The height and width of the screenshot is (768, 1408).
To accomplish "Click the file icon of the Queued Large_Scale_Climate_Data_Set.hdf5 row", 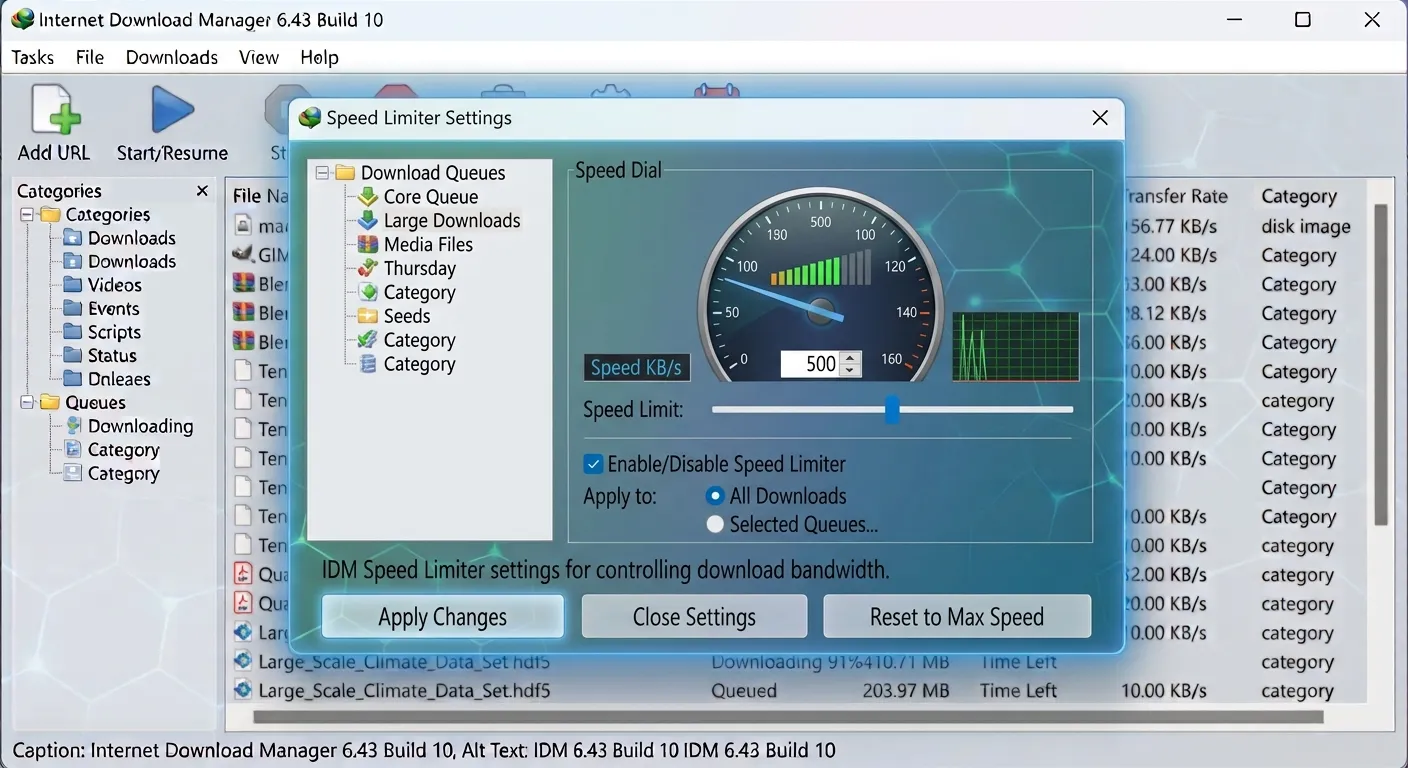I will click(242, 690).
